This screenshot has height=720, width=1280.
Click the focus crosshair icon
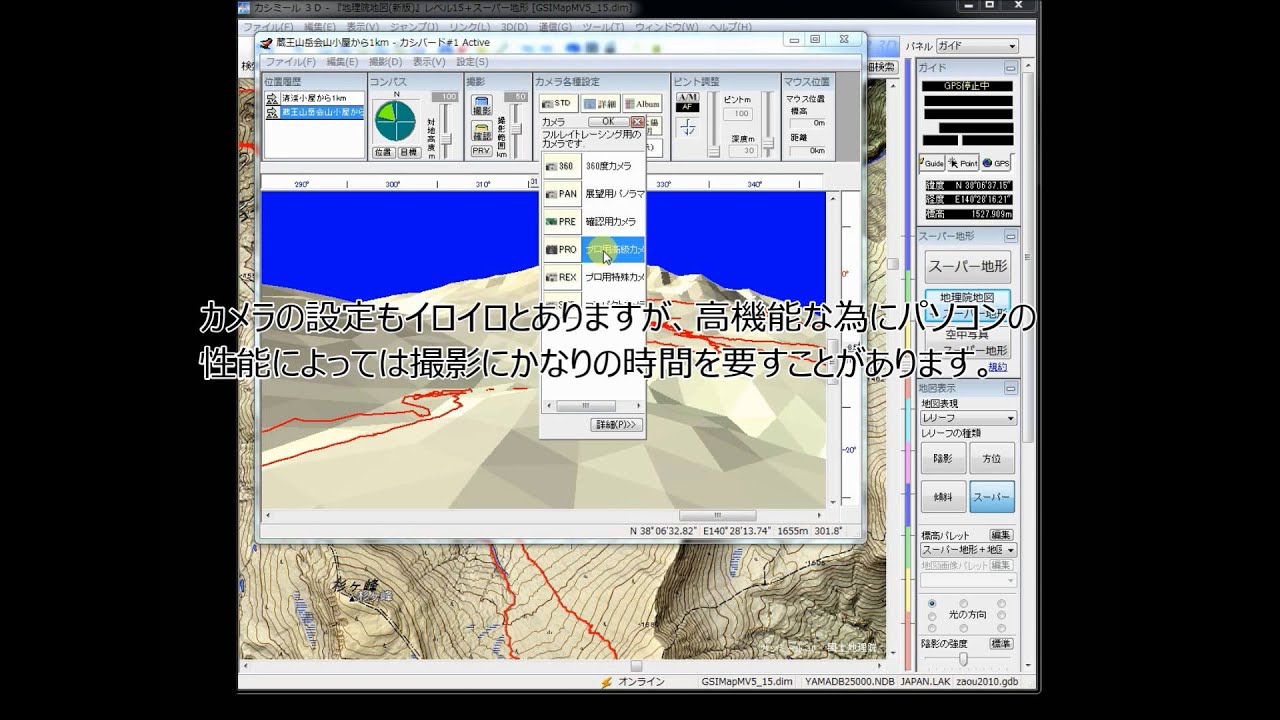687,126
